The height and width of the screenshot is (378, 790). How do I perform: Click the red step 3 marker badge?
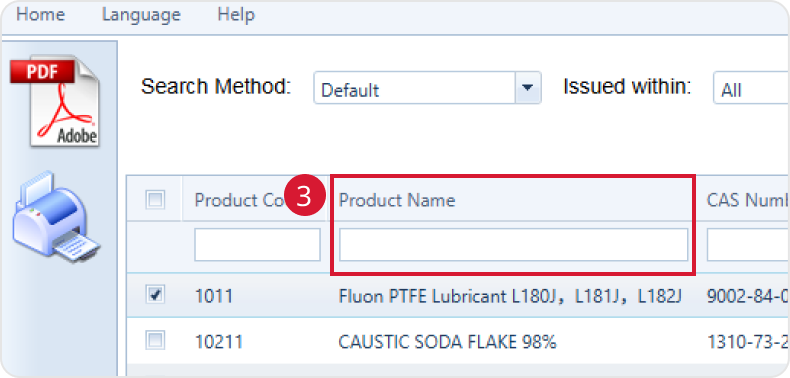click(304, 198)
